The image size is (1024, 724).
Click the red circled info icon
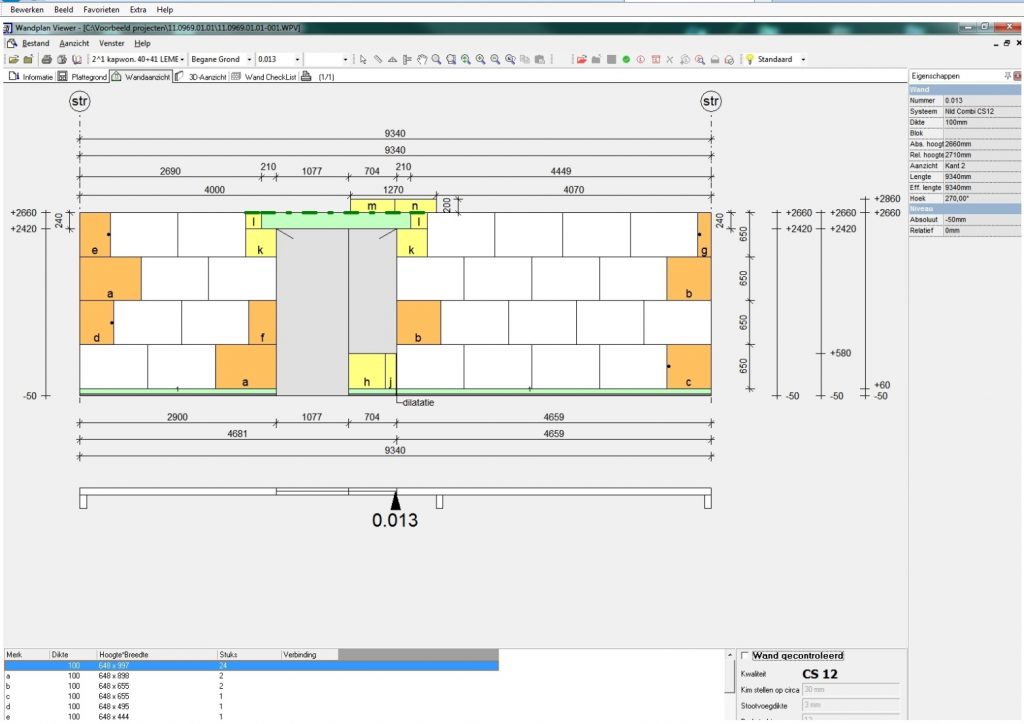[641, 59]
